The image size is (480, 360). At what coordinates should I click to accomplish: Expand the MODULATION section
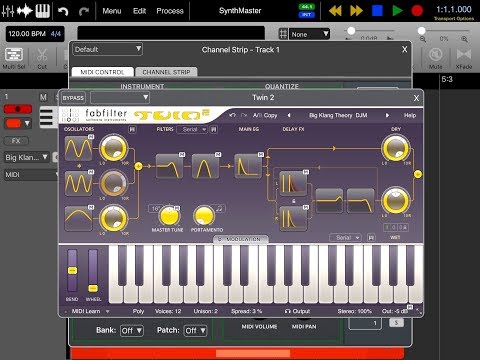(x=241, y=239)
